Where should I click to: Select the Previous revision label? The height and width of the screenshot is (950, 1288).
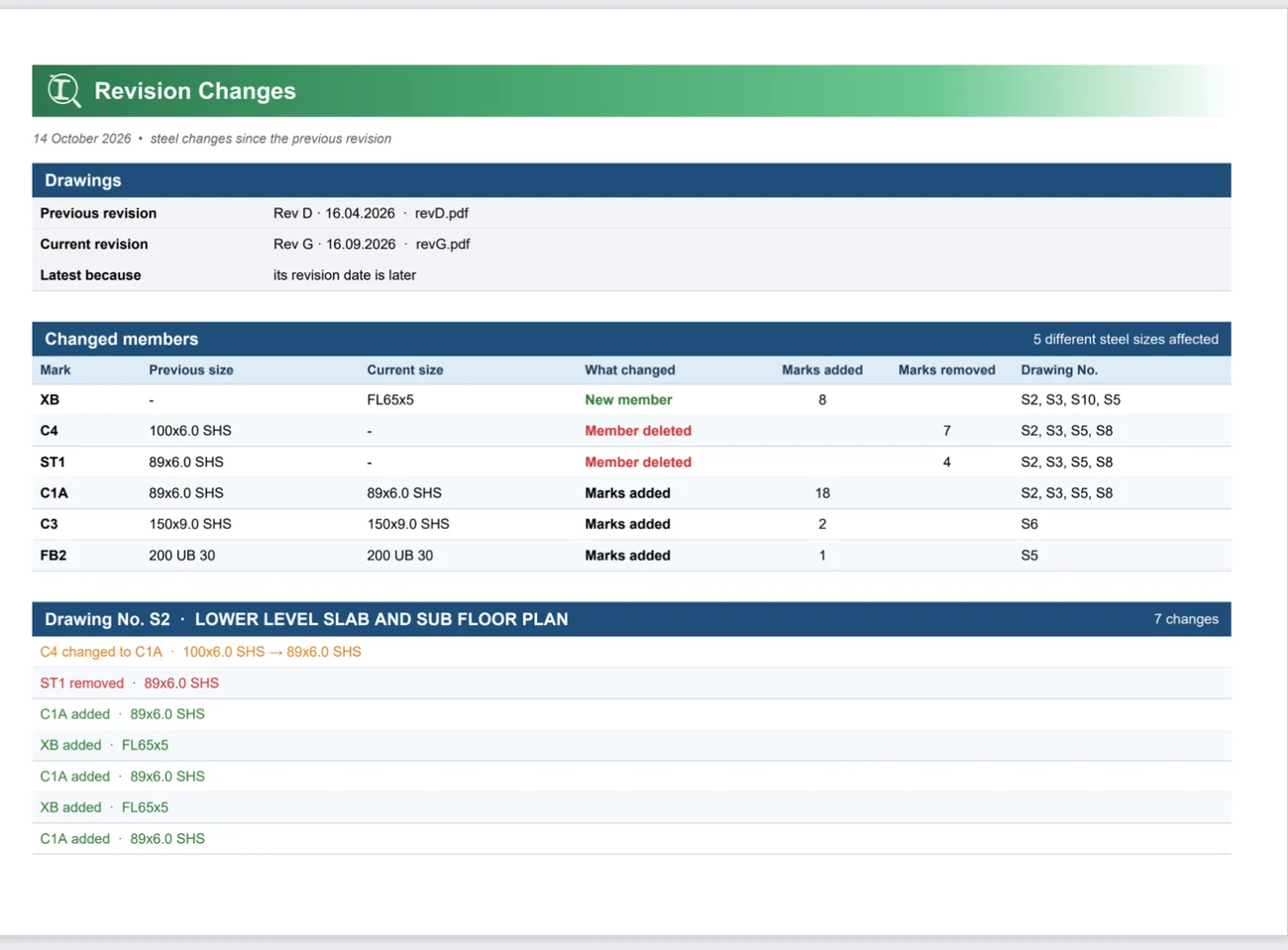pyautogui.click(x=98, y=213)
